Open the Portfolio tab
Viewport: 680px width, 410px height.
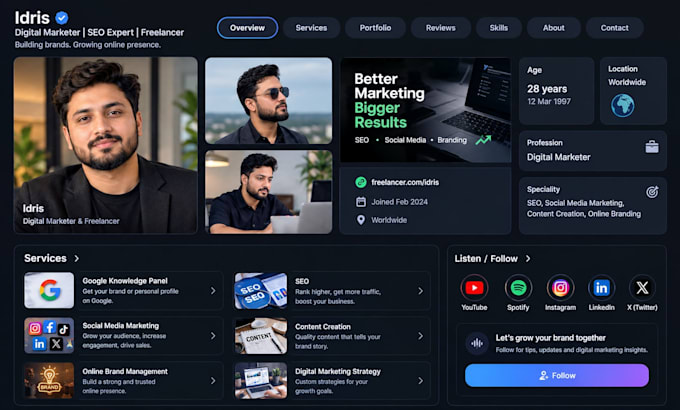(x=375, y=28)
